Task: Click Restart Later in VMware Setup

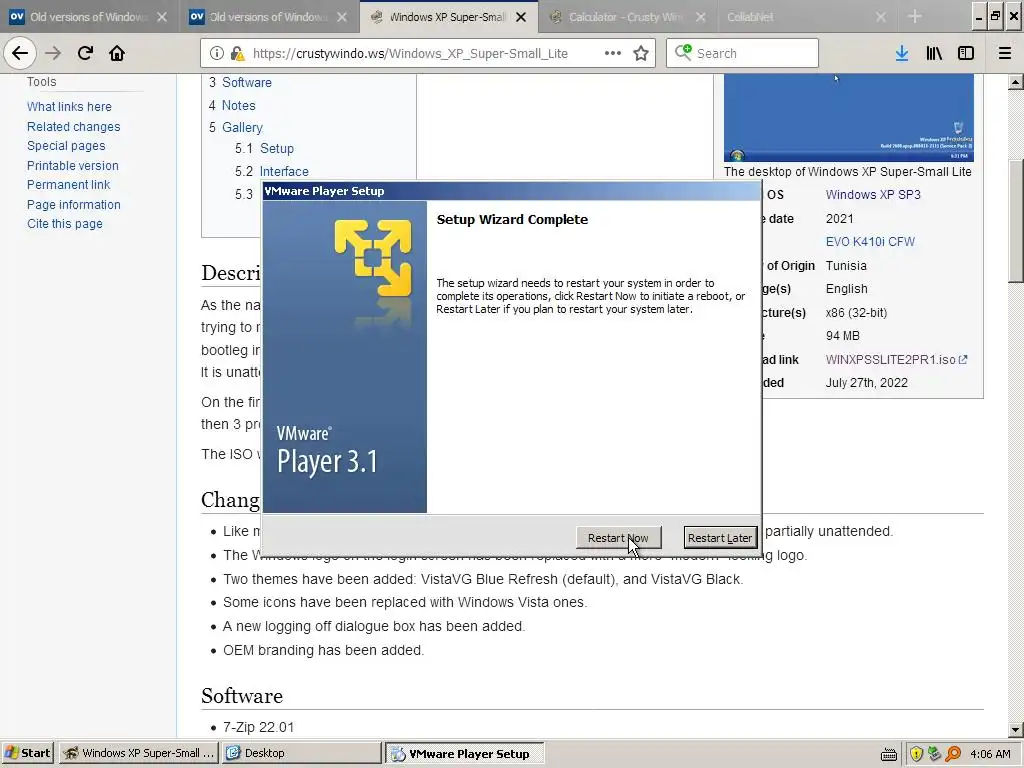Action: pyautogui.click(x=720, y=538)
